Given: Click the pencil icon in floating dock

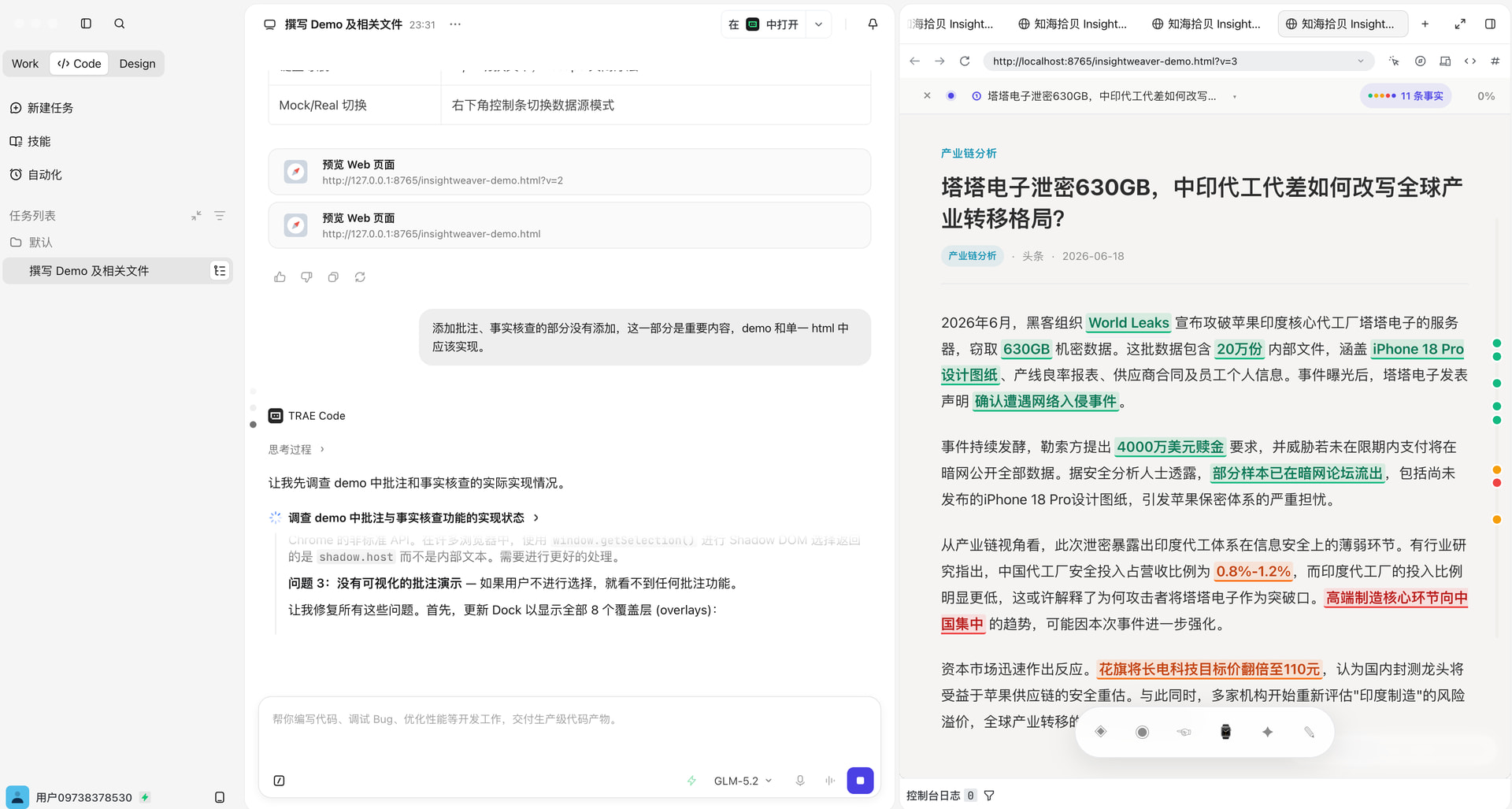Looking at the screenshot, I should click(x=1309, y=732).
